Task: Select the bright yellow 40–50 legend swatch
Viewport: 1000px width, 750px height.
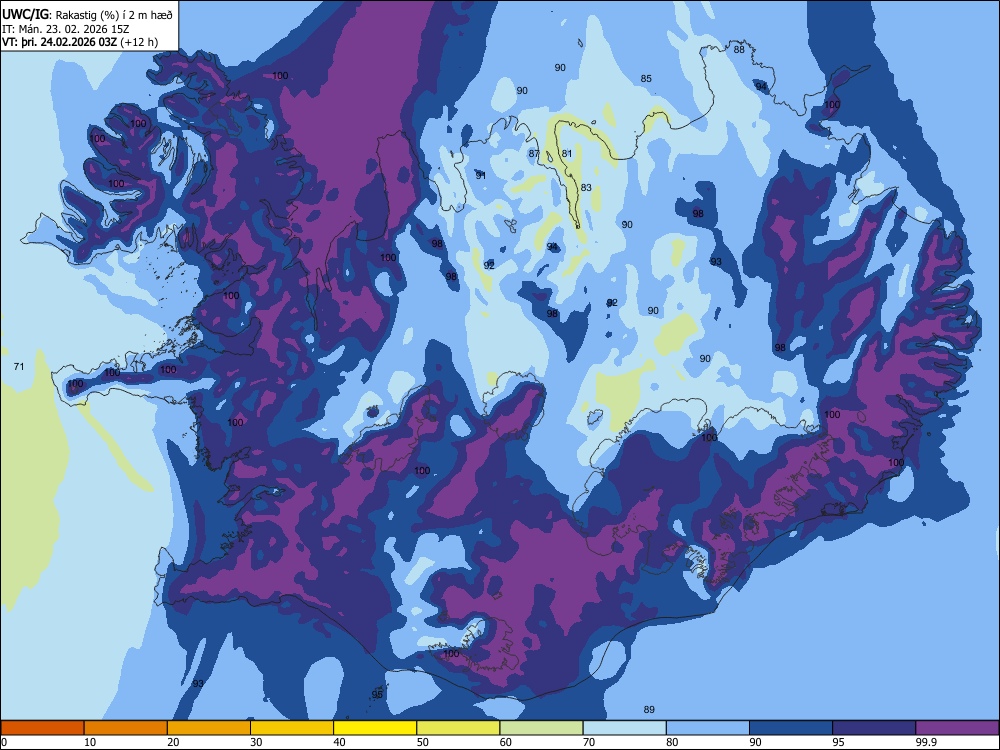Action: pos(375,728)
